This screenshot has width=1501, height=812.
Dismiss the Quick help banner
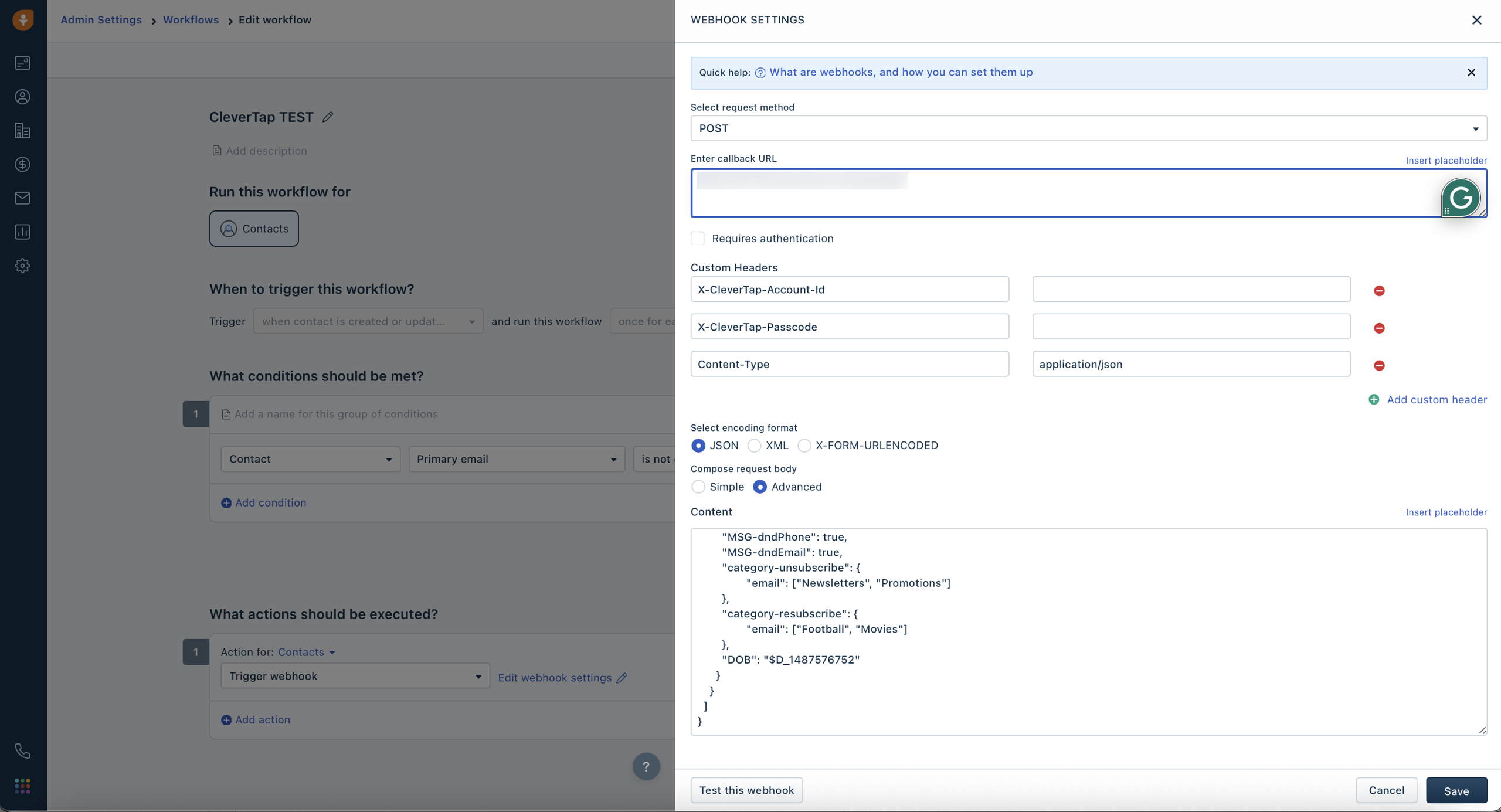1471,73
